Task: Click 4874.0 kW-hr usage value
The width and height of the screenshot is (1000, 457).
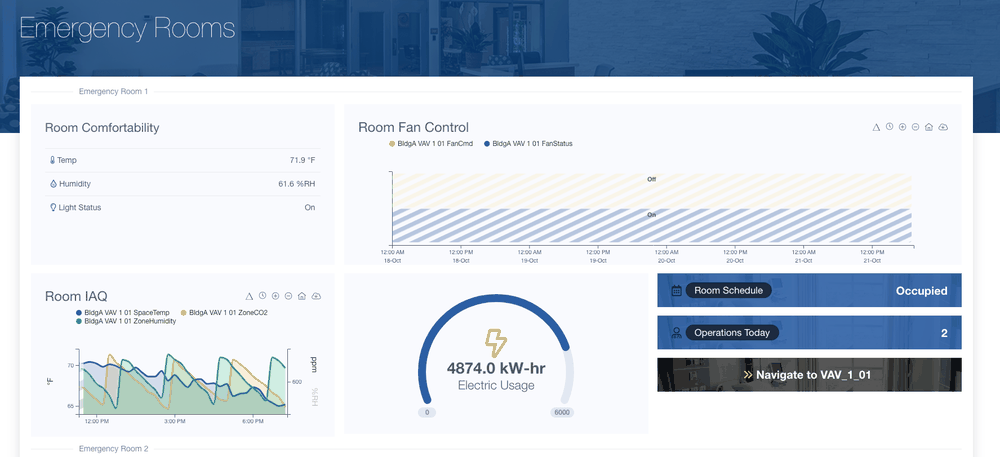Action: click(x=496, y=368)
